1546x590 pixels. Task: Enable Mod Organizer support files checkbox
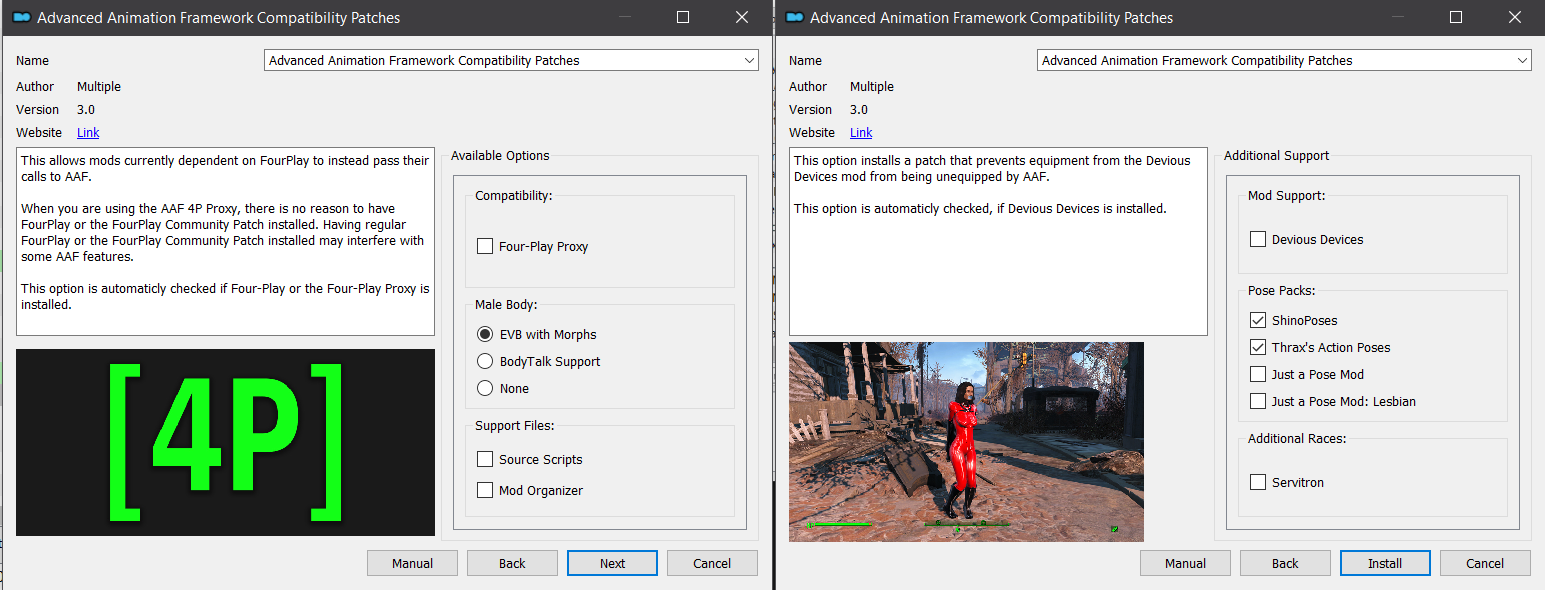(485, 490)
